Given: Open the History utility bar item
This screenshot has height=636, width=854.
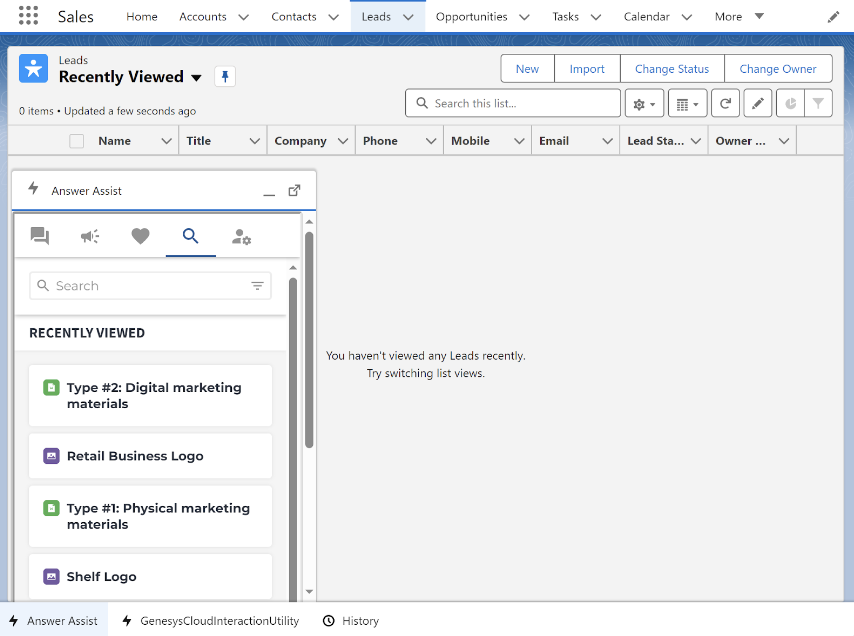Looking at the screenshot, I should [351, 621].
